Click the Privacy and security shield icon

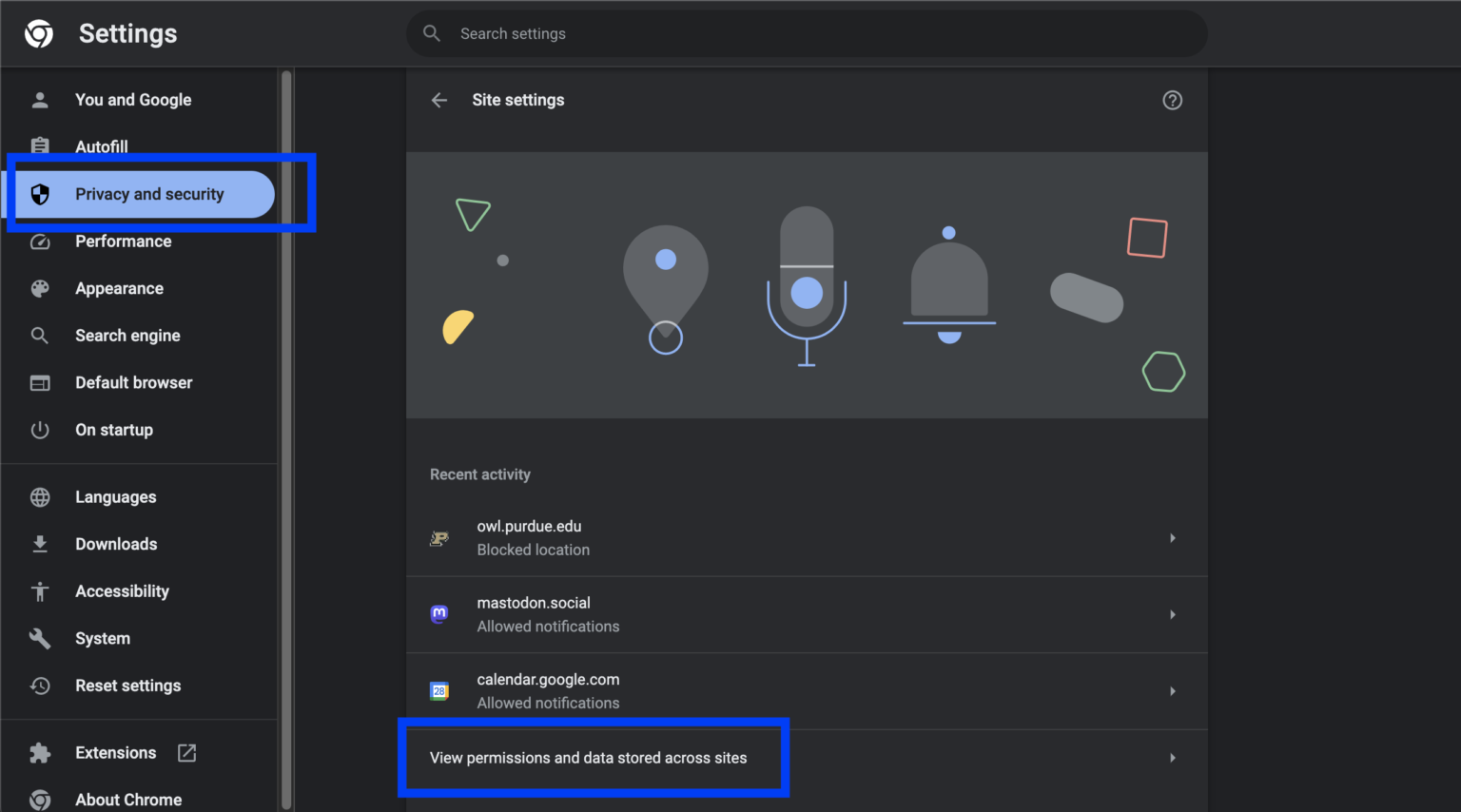(x=40, y=194)
